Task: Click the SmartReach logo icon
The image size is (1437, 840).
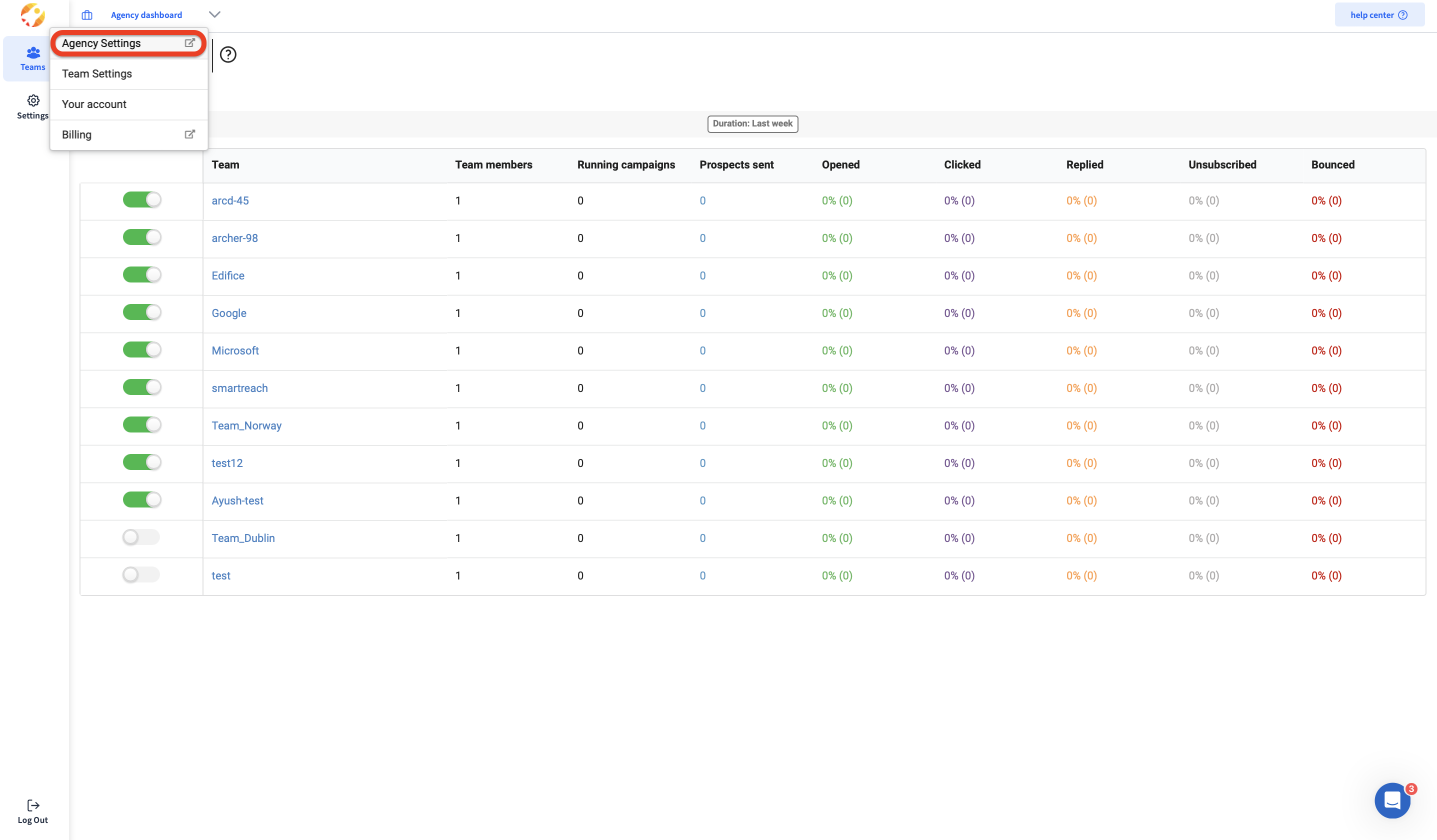Action: pyautogui.click(x=32, y=15)
